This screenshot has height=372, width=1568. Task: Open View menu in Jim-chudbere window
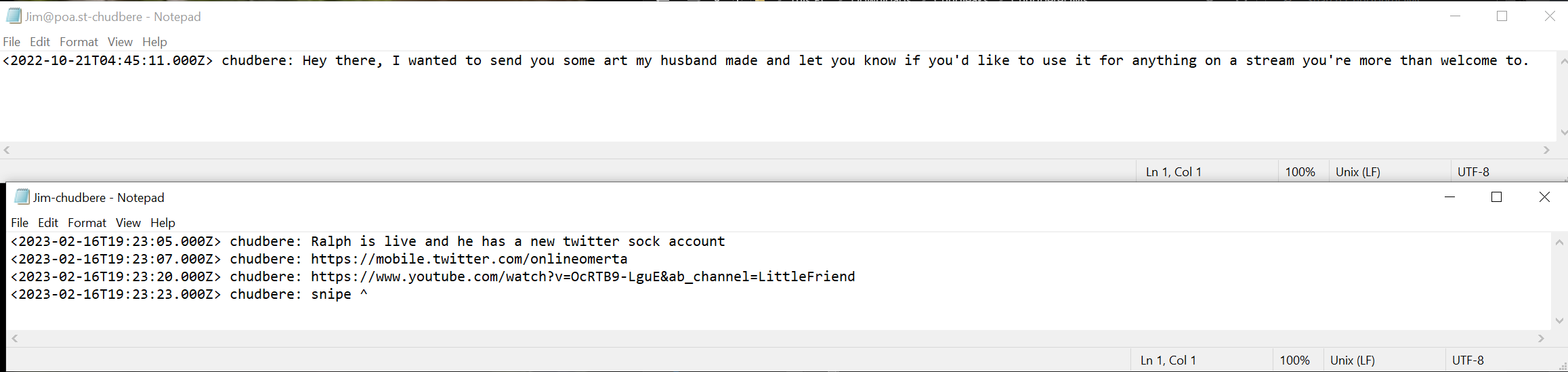128,223
